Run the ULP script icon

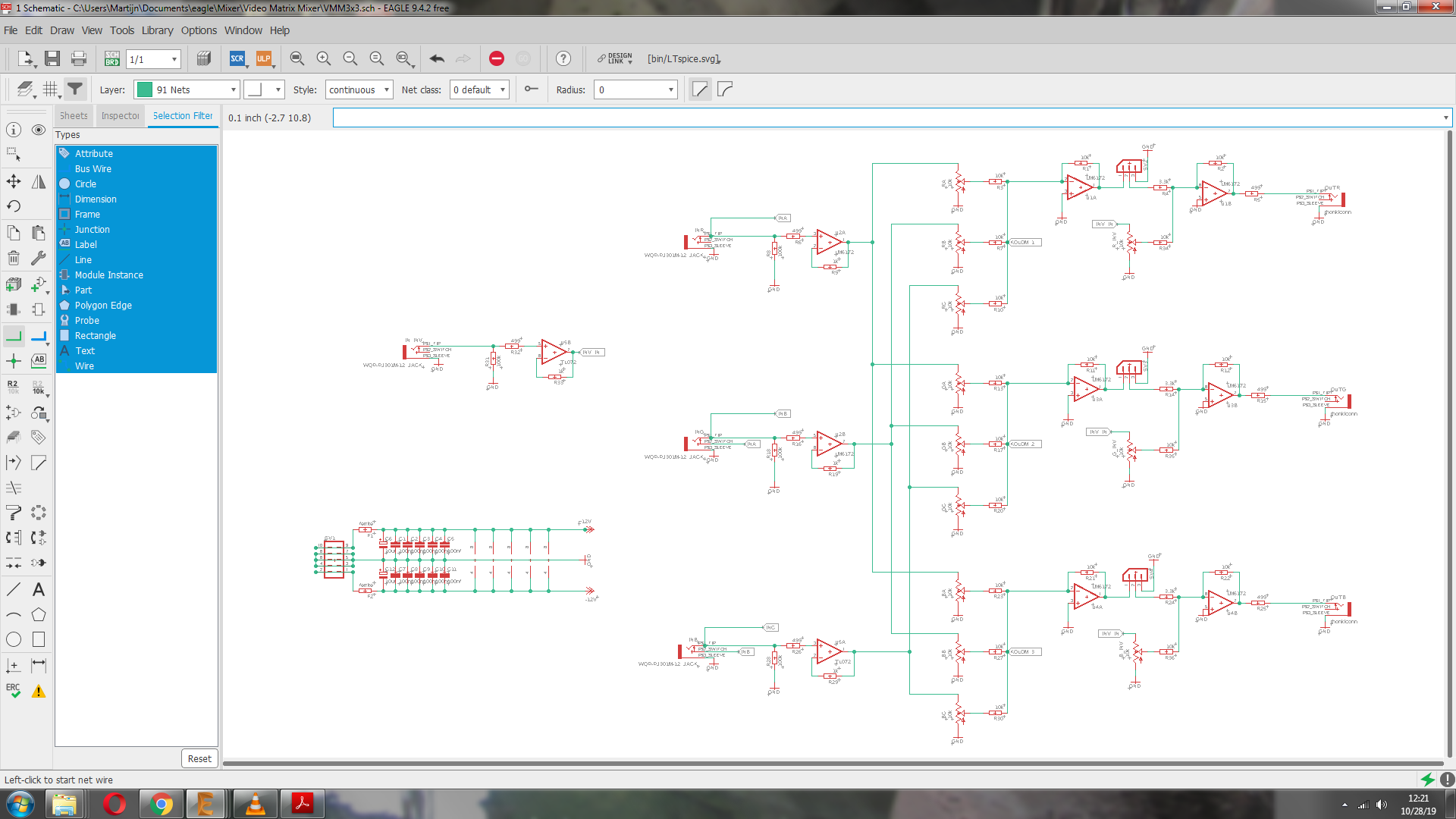point(264,58)
